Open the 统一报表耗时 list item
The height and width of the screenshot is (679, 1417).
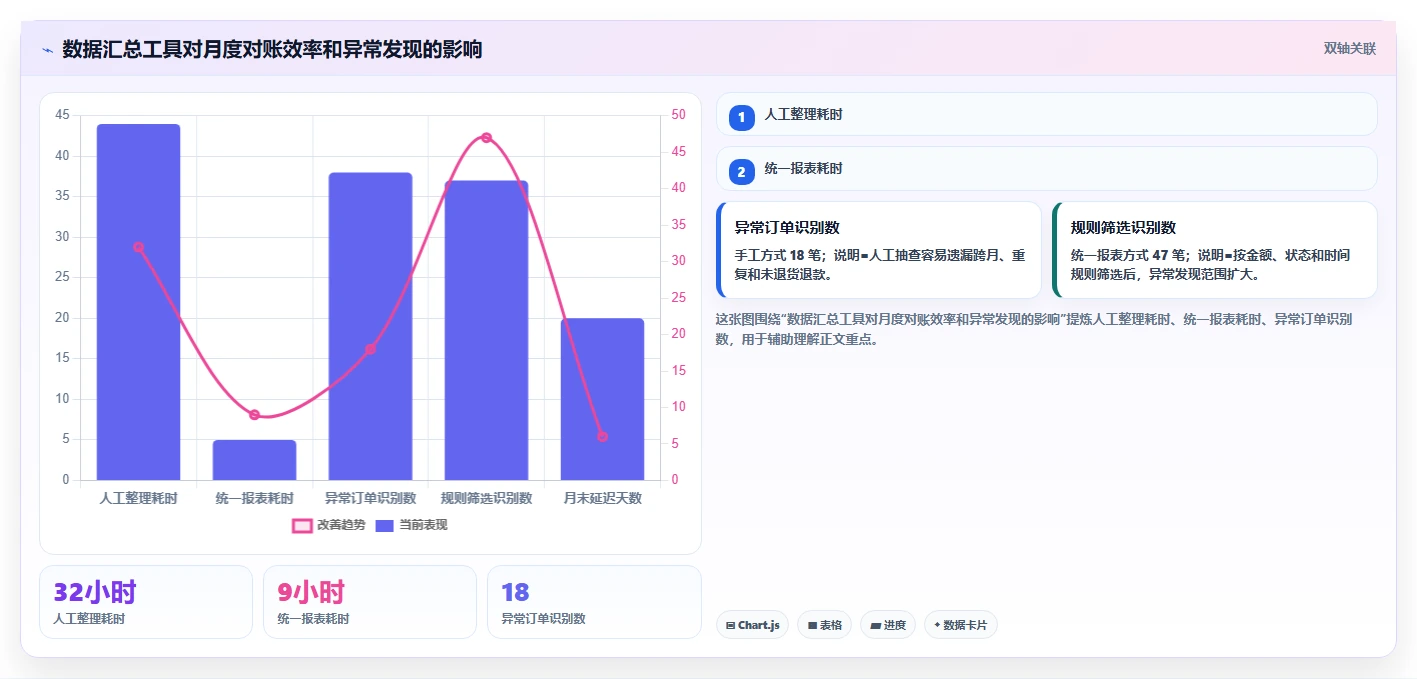point(1047,168)
